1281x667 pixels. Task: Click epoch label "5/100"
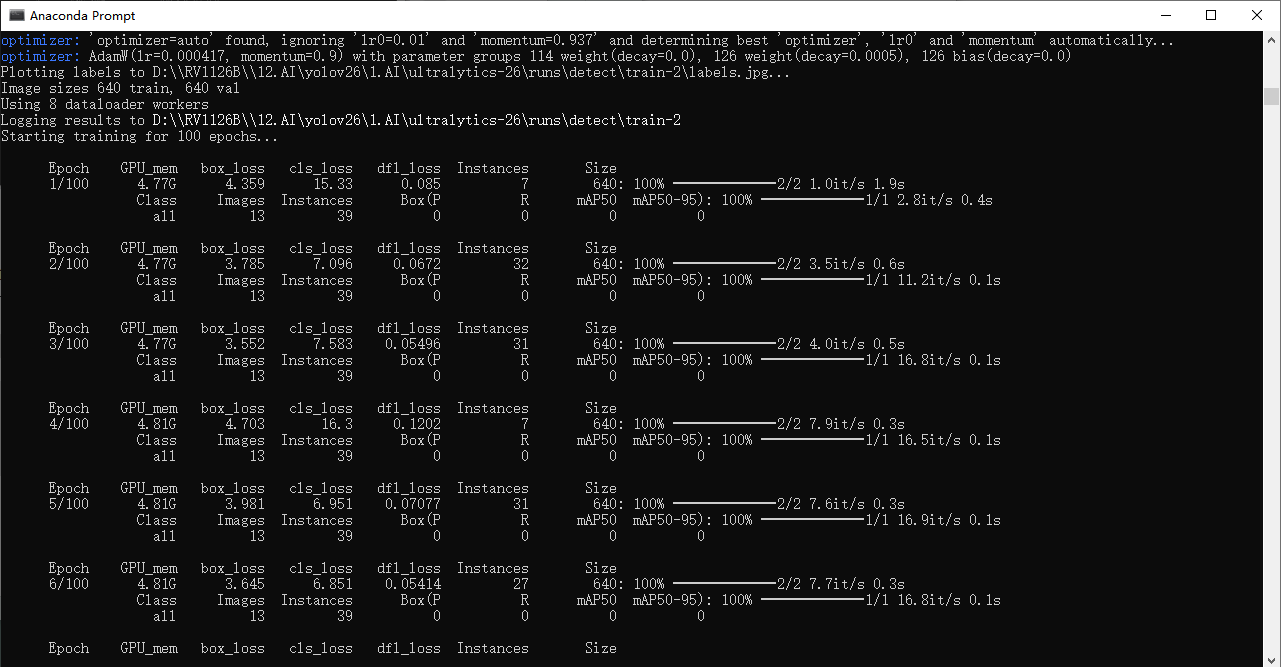pos(69,505)
